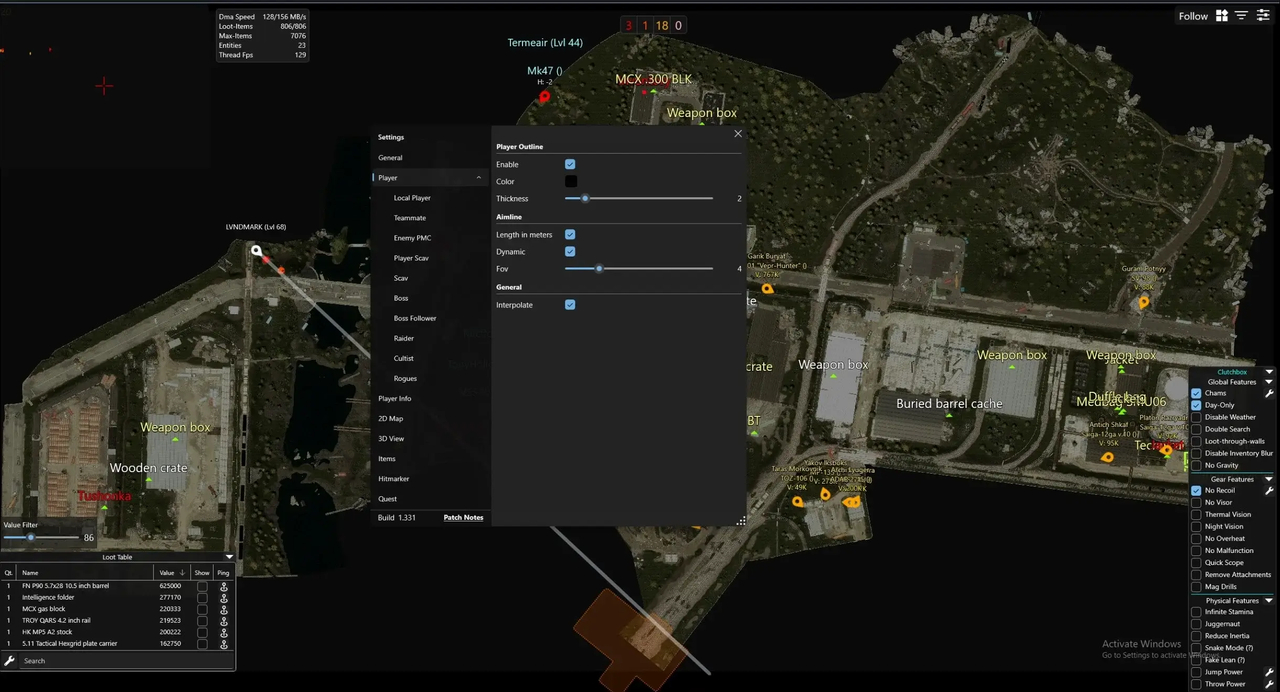Click the wrench icon beside No Recoil
The height and width of the screenshot is (692, 1280).
1269,490
